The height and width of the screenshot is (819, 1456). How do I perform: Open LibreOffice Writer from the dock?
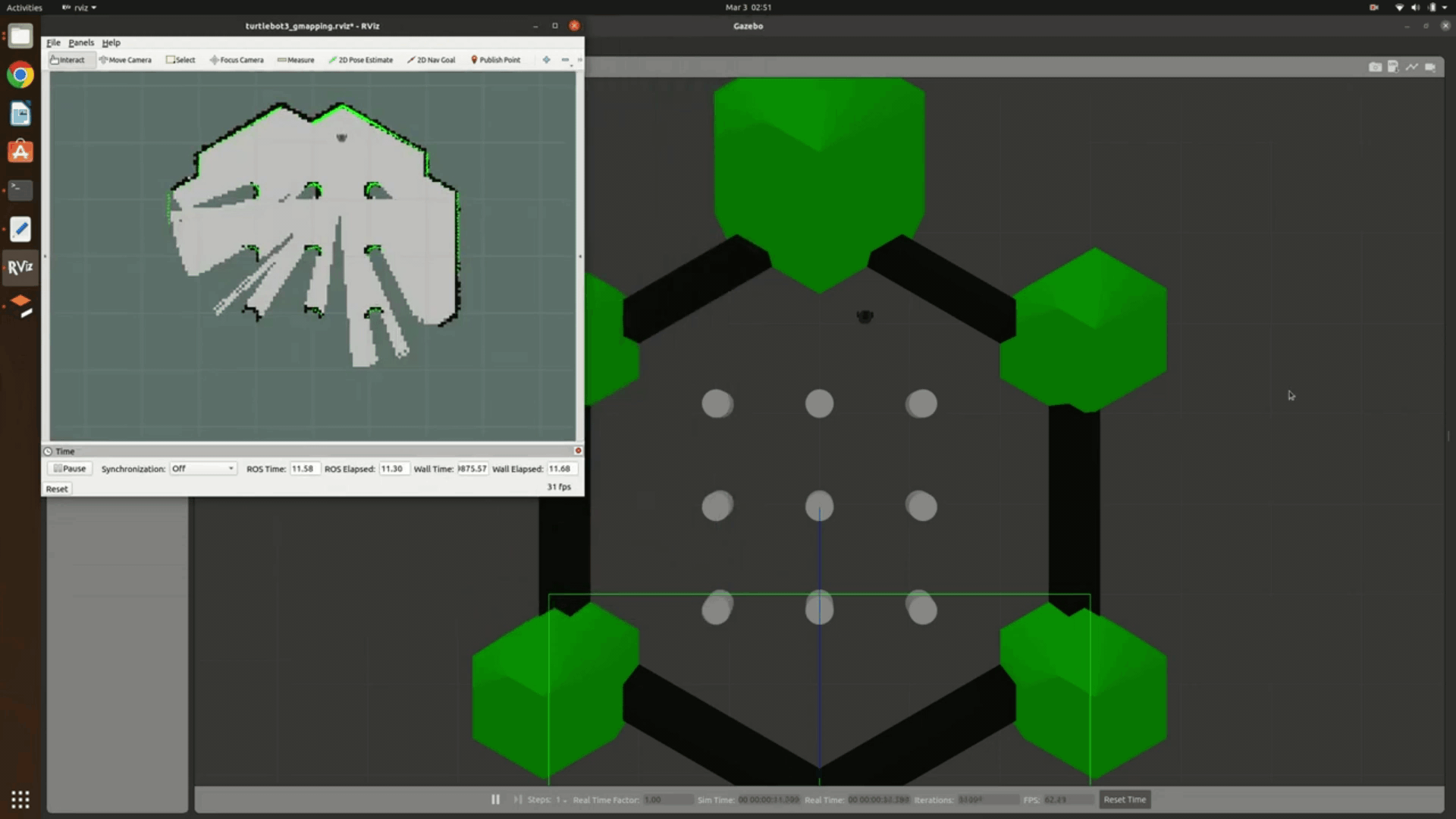(x=20, y=114)
